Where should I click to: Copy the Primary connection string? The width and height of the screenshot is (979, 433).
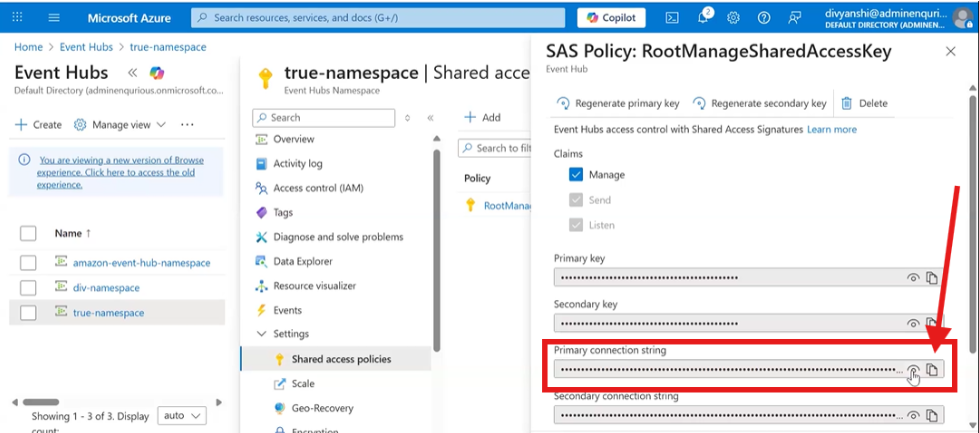tap(932, 370)
